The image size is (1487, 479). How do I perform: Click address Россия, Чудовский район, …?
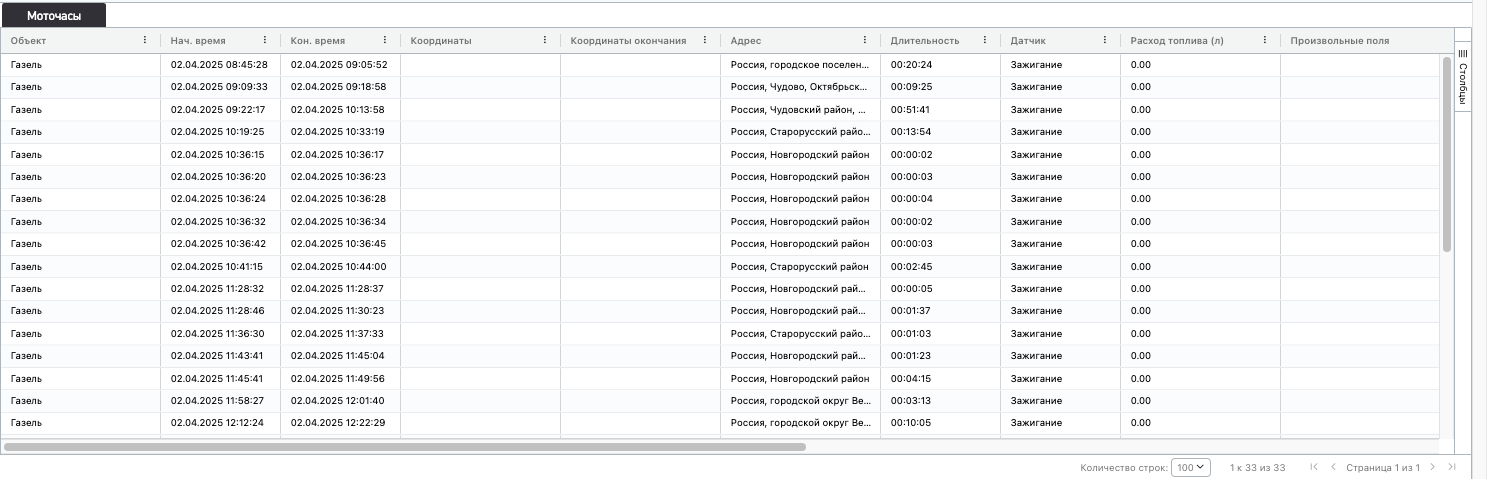point(798,109)
